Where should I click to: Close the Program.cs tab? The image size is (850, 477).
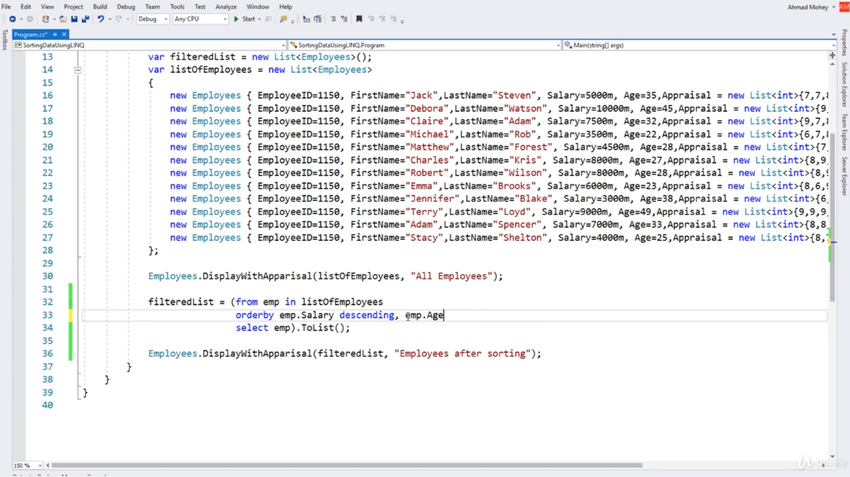pyautogui.click(x=64, y=34)
